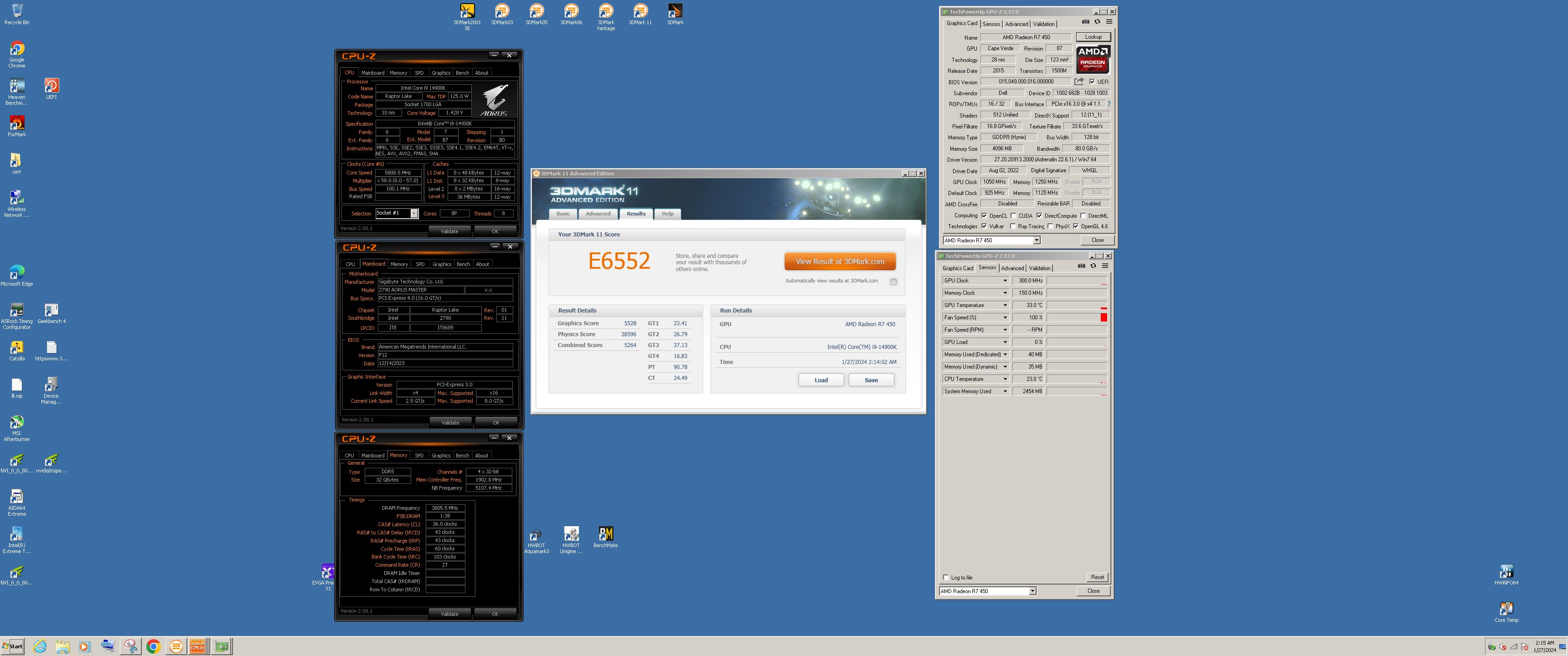The image size is (1568, 656).
Task: Open the Catzilla desktop shortcut
Action: [16, 350]
